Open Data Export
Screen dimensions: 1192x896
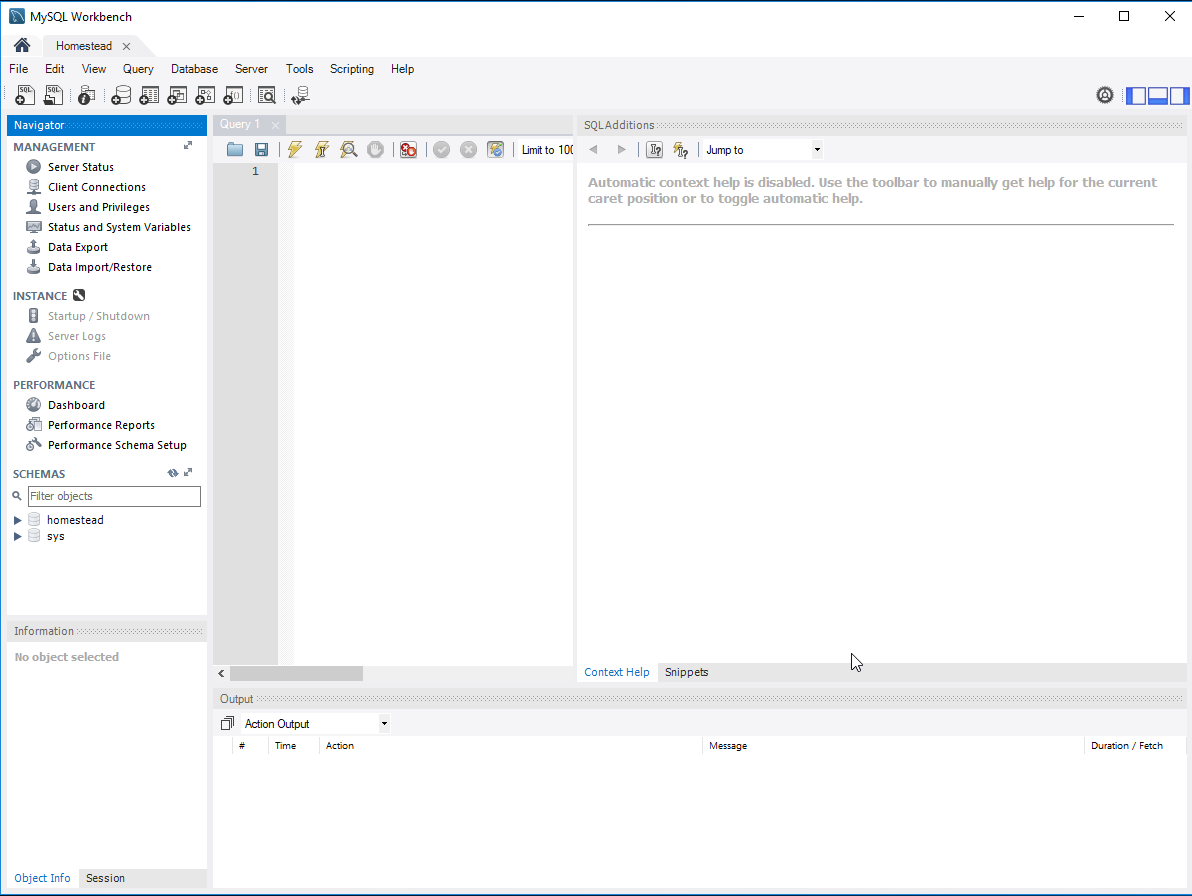pyautogui.click(x=78, y=247)
